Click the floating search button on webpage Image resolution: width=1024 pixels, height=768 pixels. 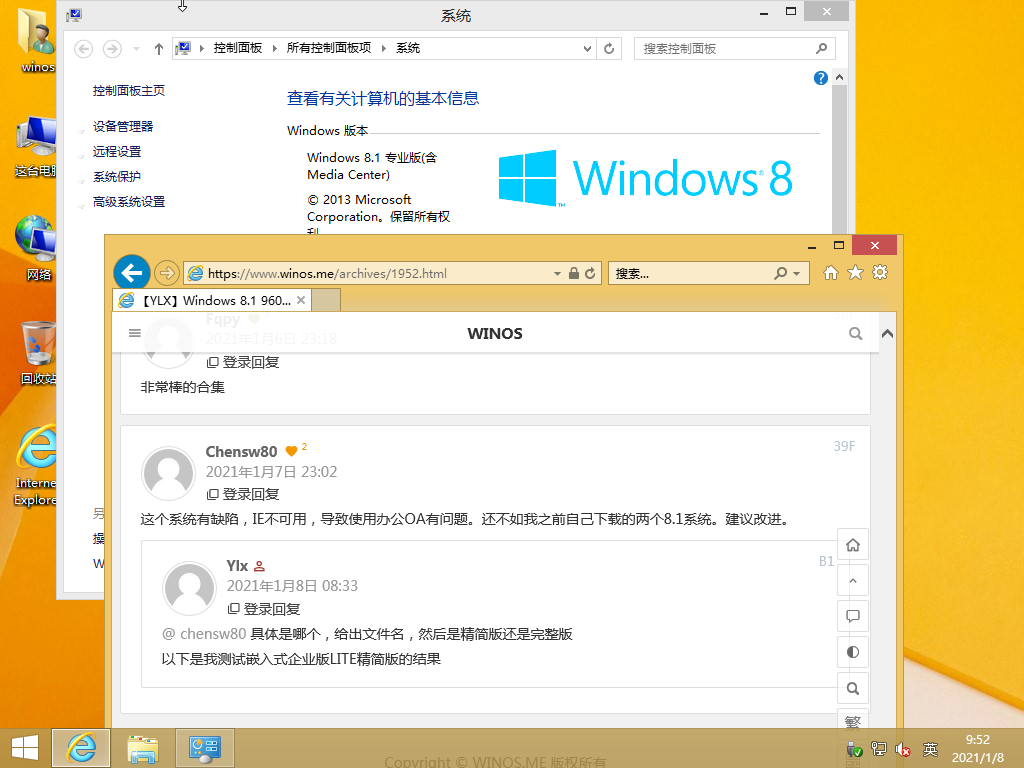(853, 688)
